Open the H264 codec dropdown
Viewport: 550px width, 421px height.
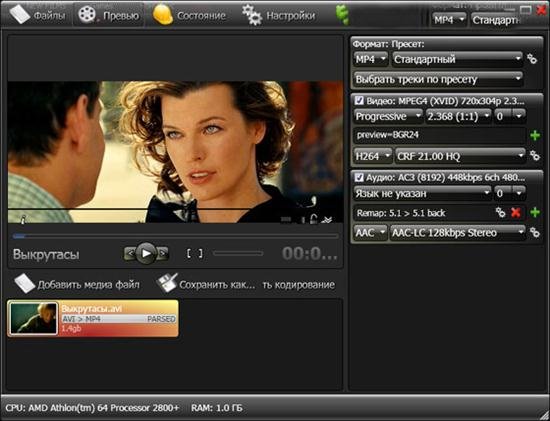(x=373, y=156)
